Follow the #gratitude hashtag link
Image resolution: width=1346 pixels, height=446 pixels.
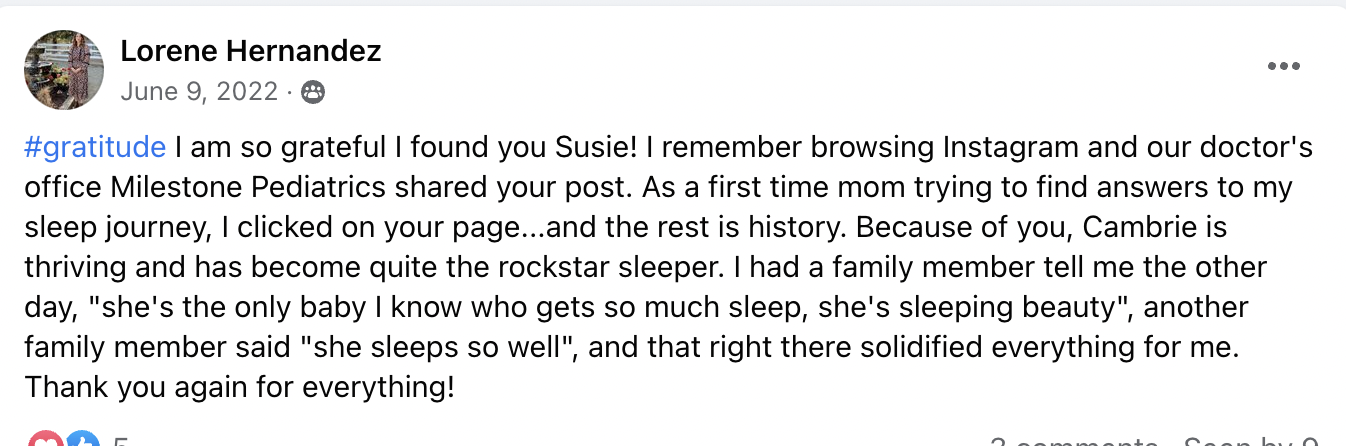click(94, 148)
